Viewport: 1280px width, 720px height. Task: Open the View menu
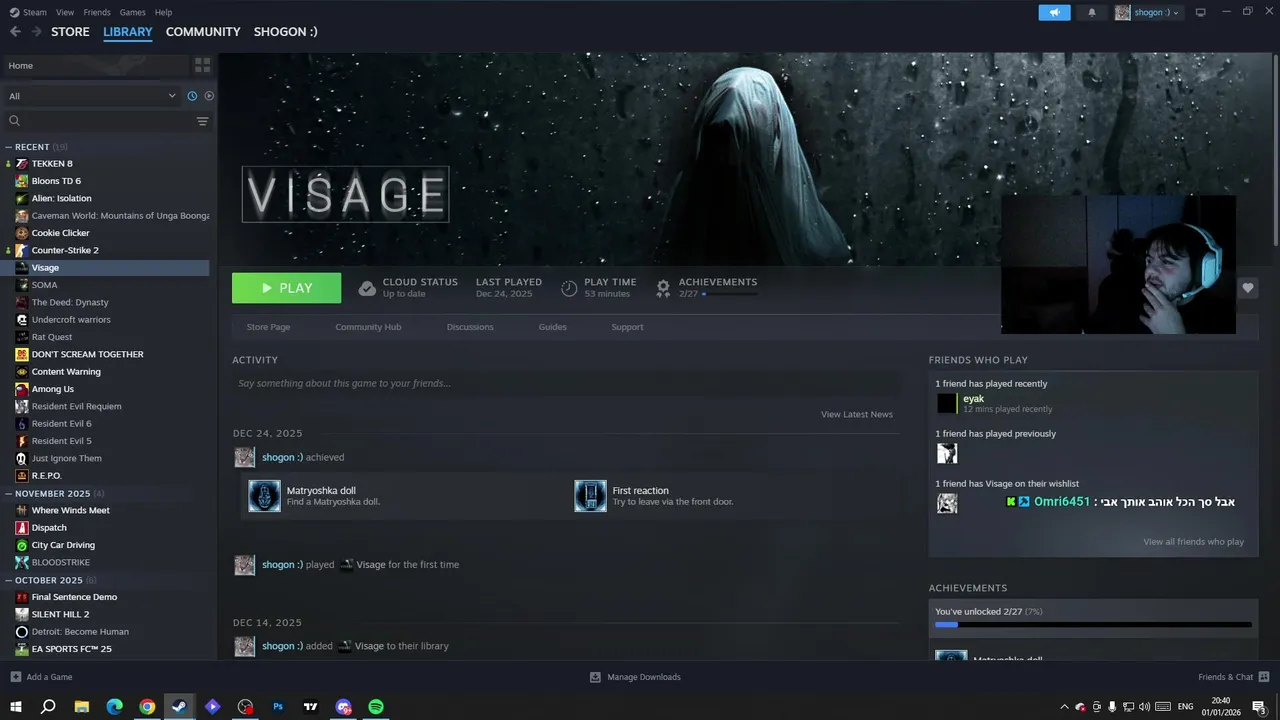tap(65, 12)
